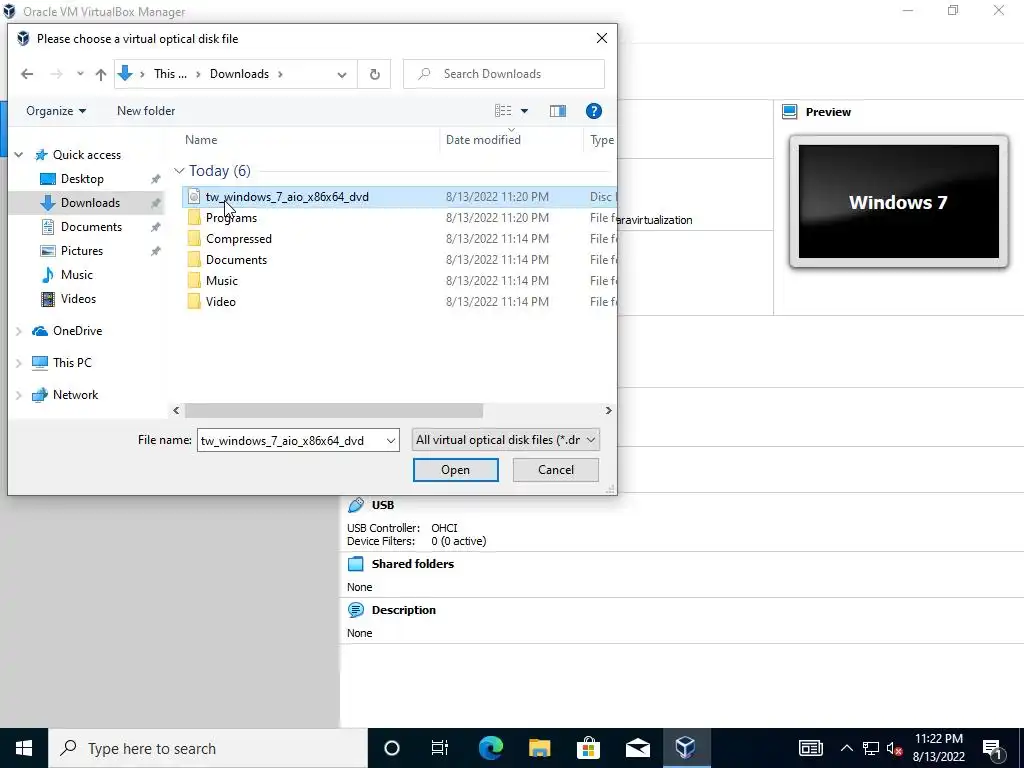Open Mail app from the taskbar
The image size is (1024, 768).
[x=637, y=748]
